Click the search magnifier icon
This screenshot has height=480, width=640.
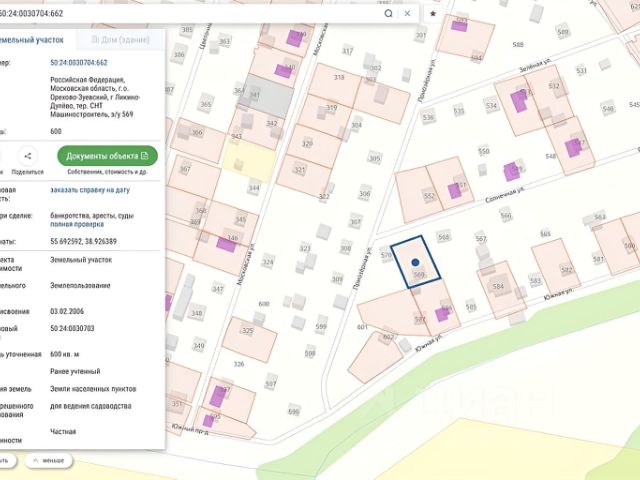[x=388, y=13]
